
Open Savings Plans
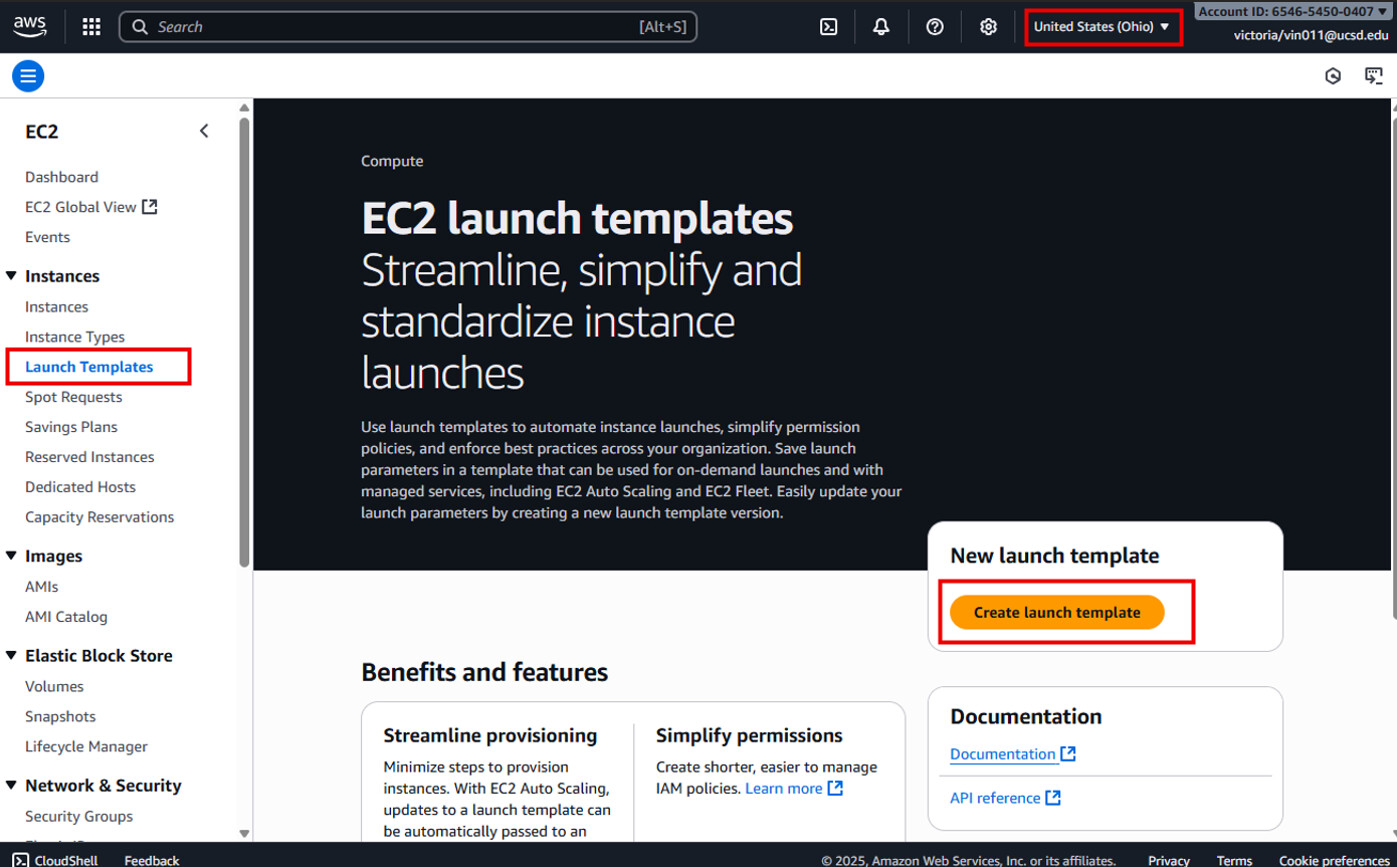pos(71,427)
